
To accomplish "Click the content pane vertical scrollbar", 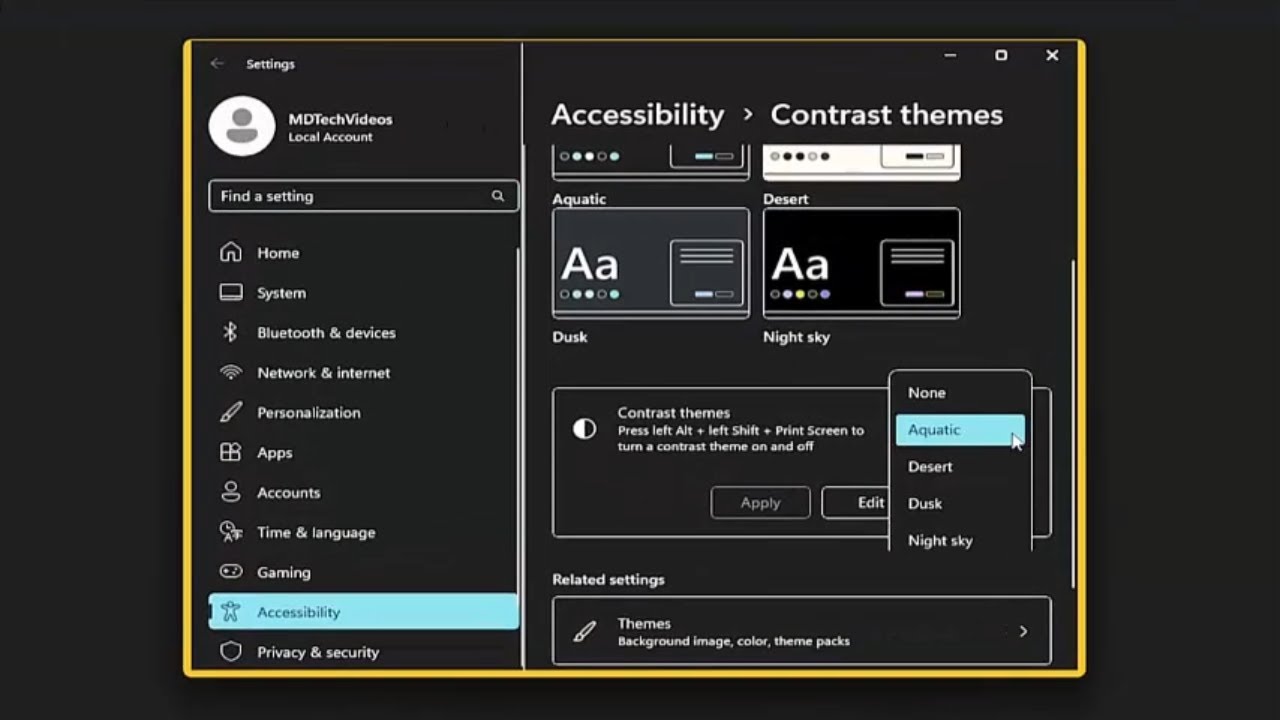I will tap(1074, 423).
